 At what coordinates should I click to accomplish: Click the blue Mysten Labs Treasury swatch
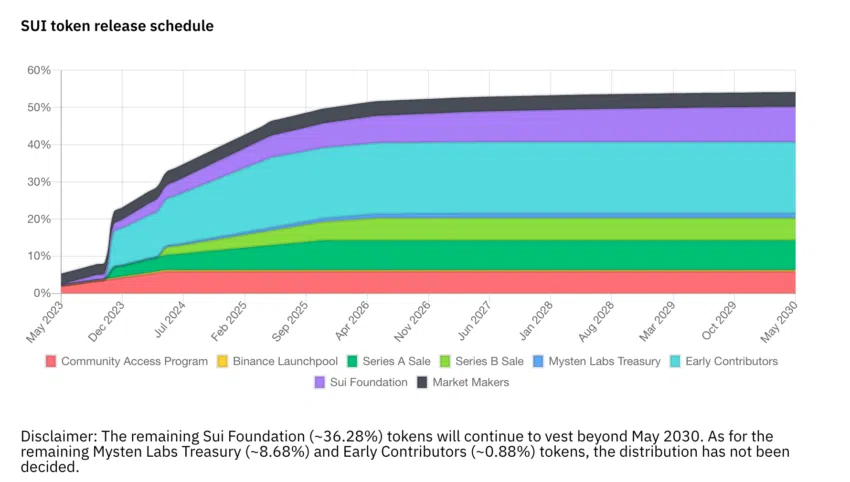[x=538, y=361]
